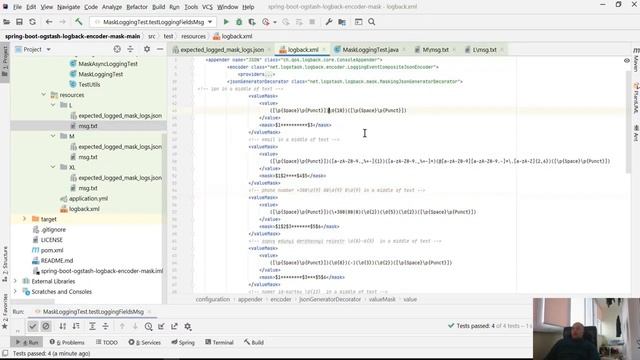This screenshot has width=640, height=360.
Task: Open the TODO tool window
Action: pos(107,342)
